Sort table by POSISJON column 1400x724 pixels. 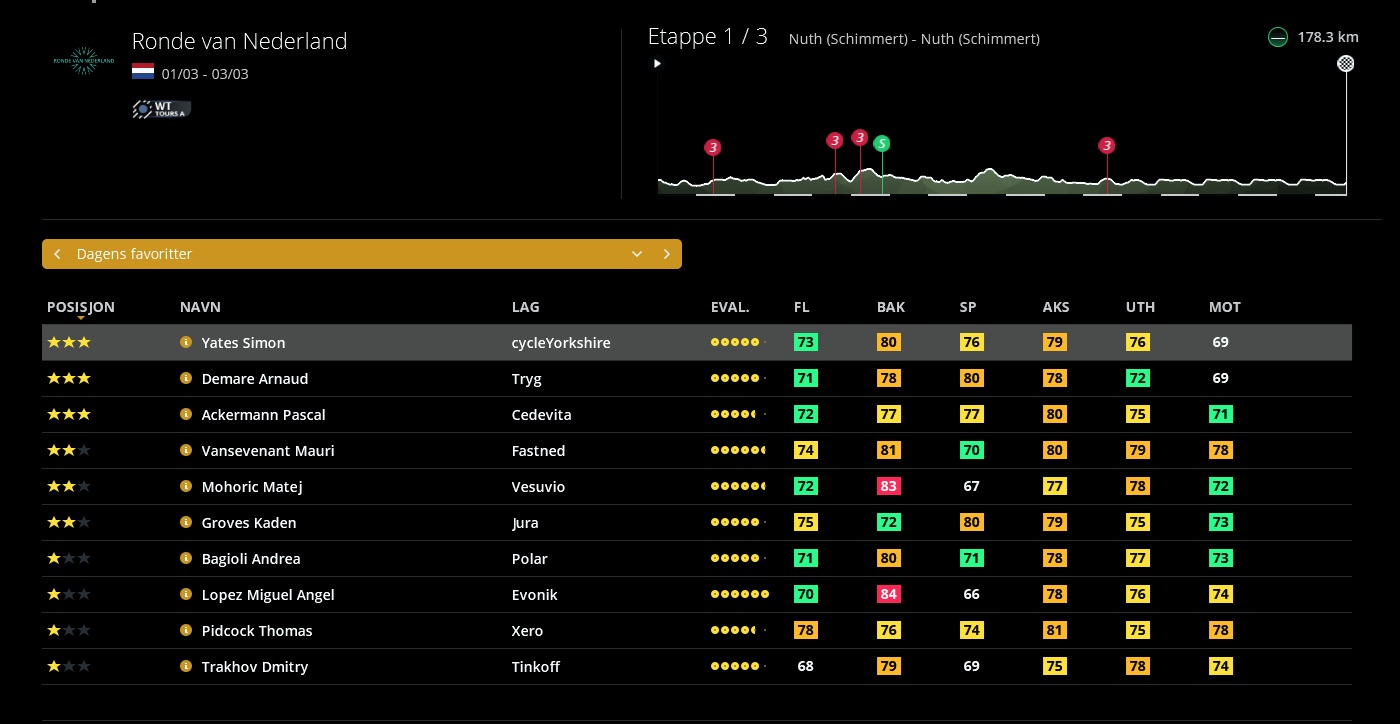coord(81,307)
